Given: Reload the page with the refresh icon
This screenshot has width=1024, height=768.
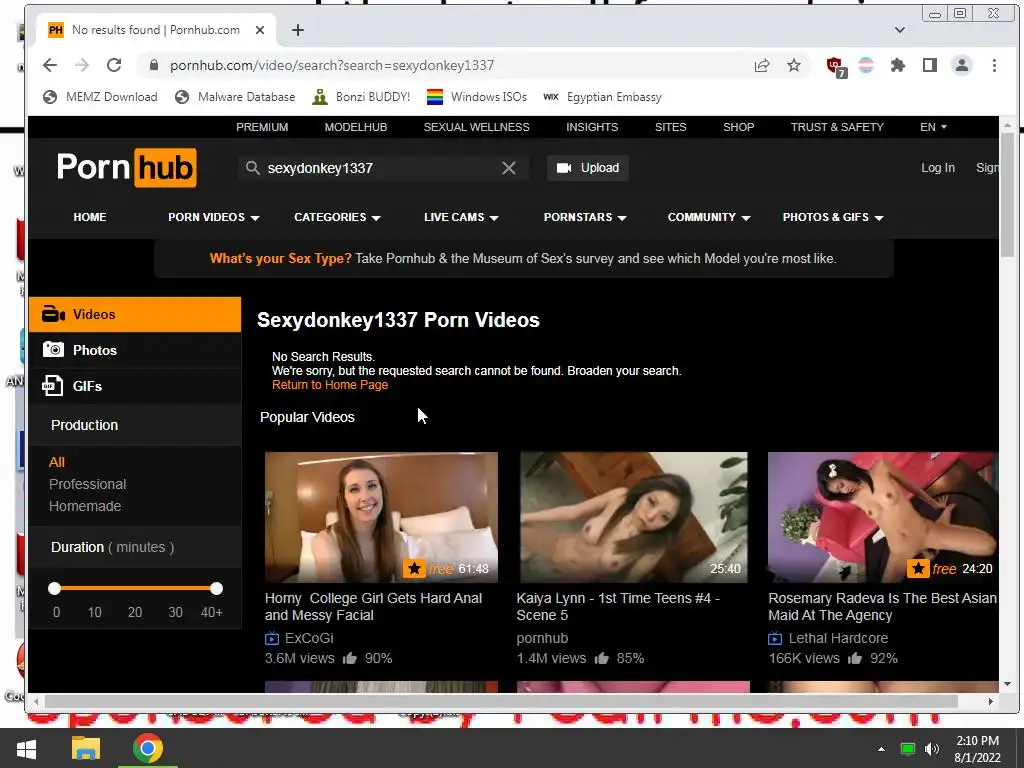Looking at the screenshot, I should click(x=114, y=65).
